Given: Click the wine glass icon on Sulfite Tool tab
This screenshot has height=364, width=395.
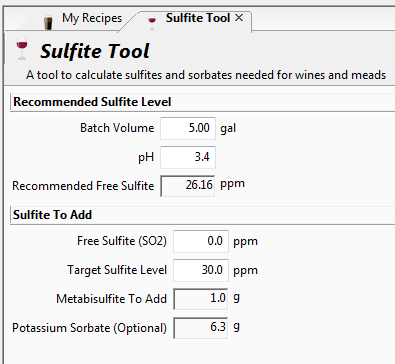Looking at the screenshot, I should 152,22.
